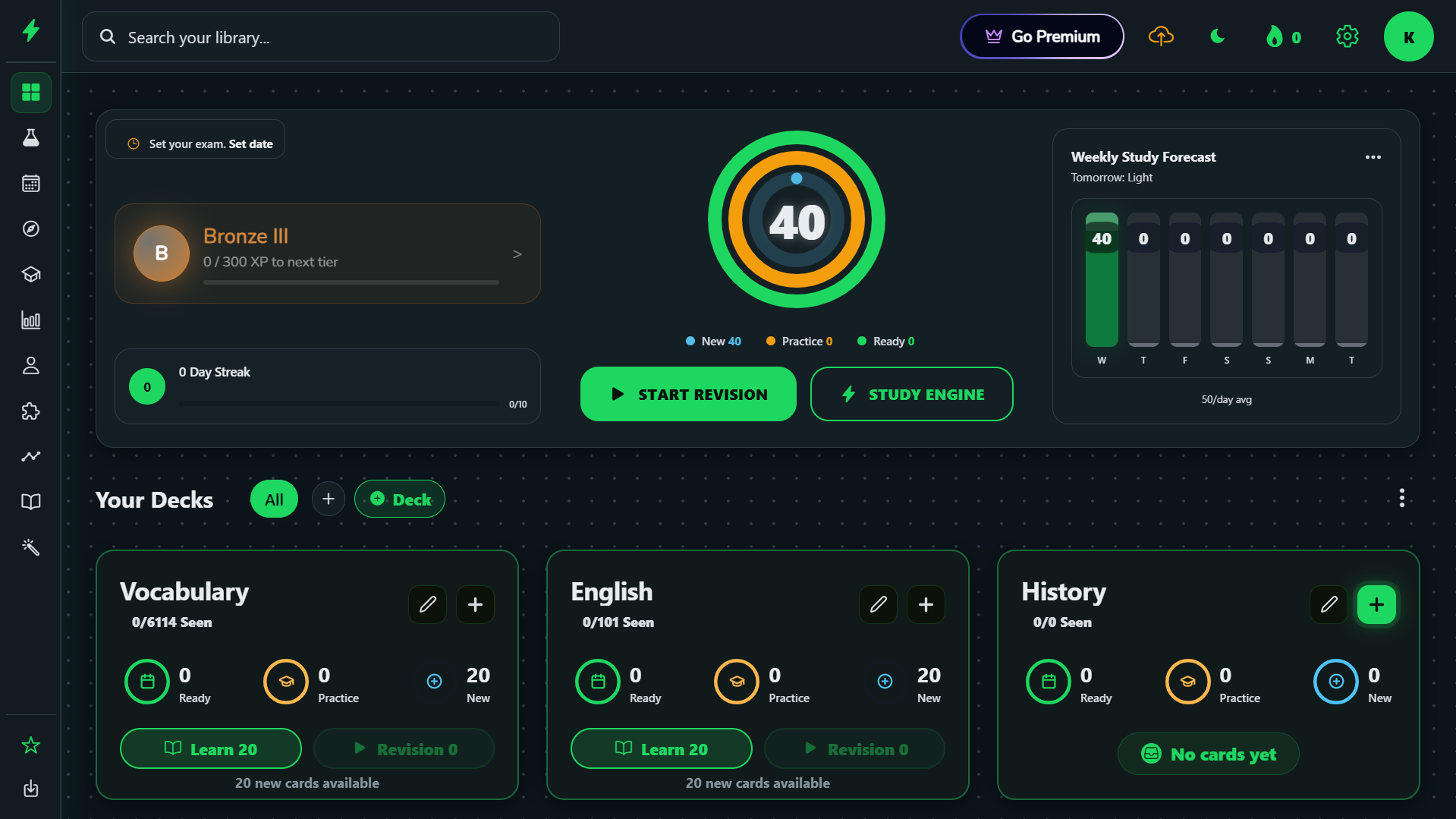Screen dimensions: 1456x819
Task: Click the Set date exam link
Action: pyautogui.click(x=250, y=143)
